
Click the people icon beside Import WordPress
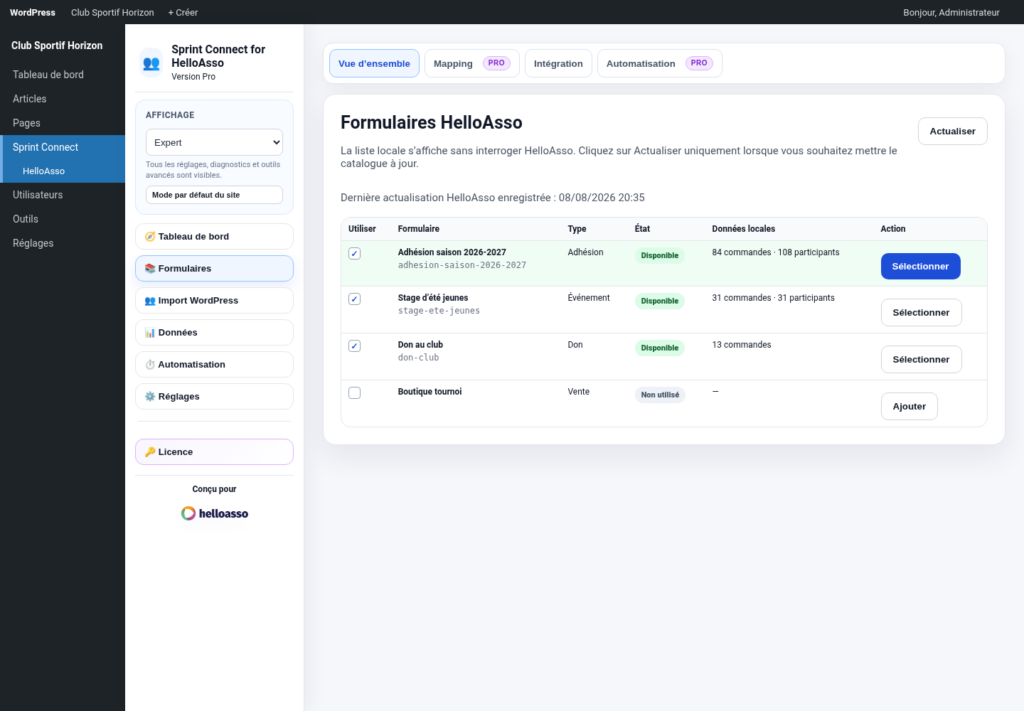point(150,300)
